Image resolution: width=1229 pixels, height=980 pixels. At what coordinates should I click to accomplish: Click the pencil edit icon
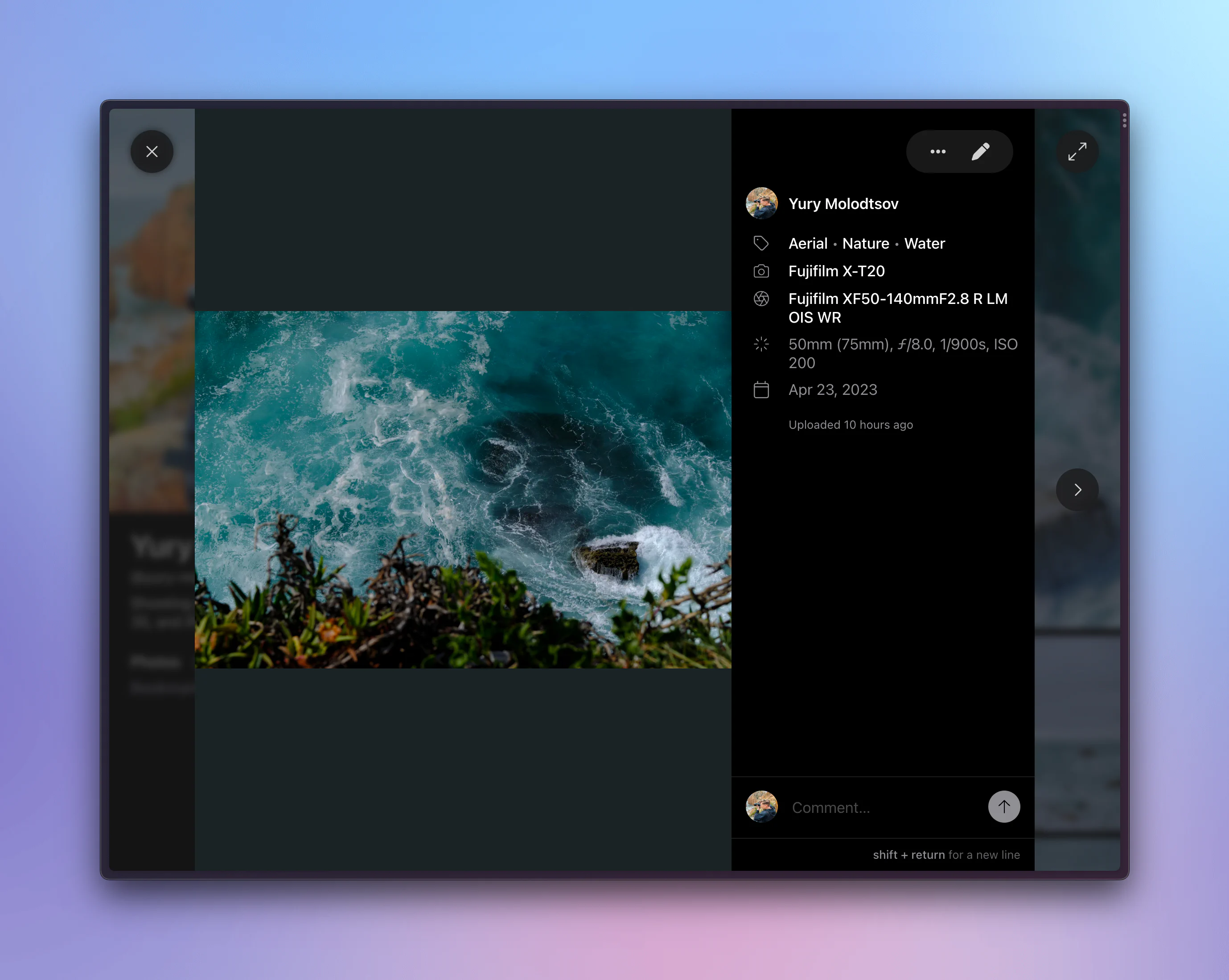[980, 152]
